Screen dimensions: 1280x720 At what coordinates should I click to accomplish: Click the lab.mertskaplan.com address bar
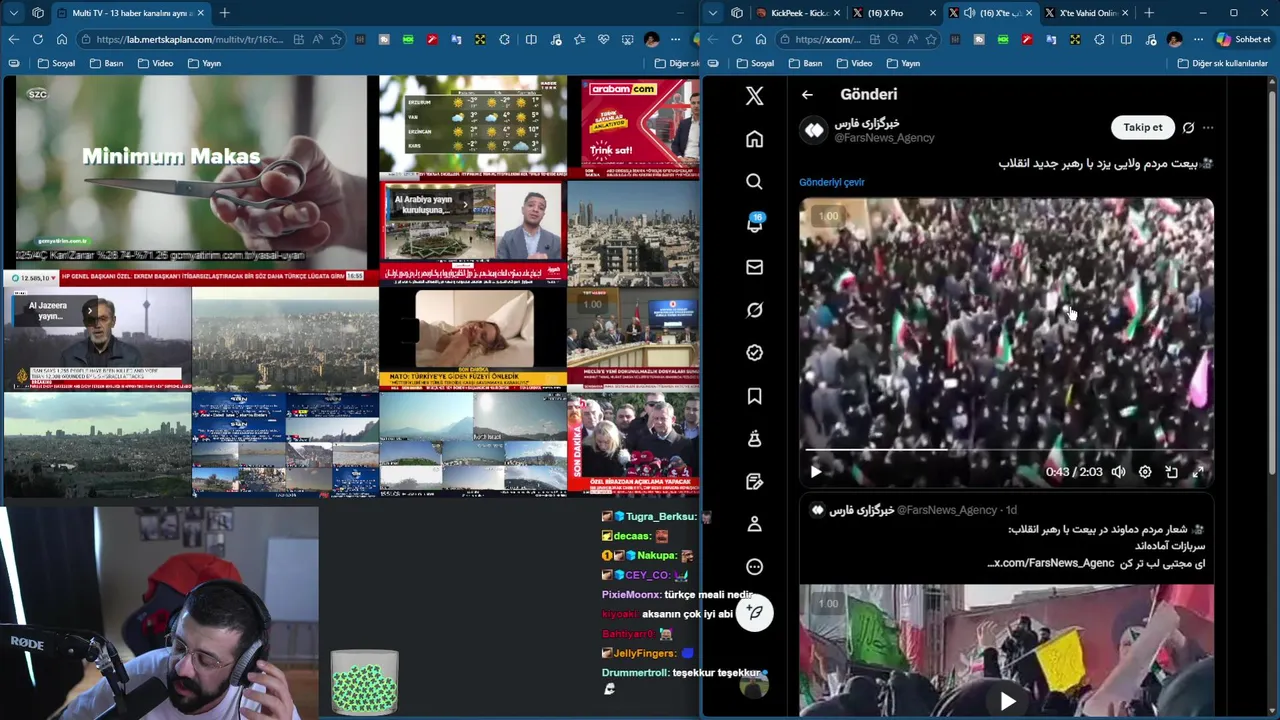190,40
